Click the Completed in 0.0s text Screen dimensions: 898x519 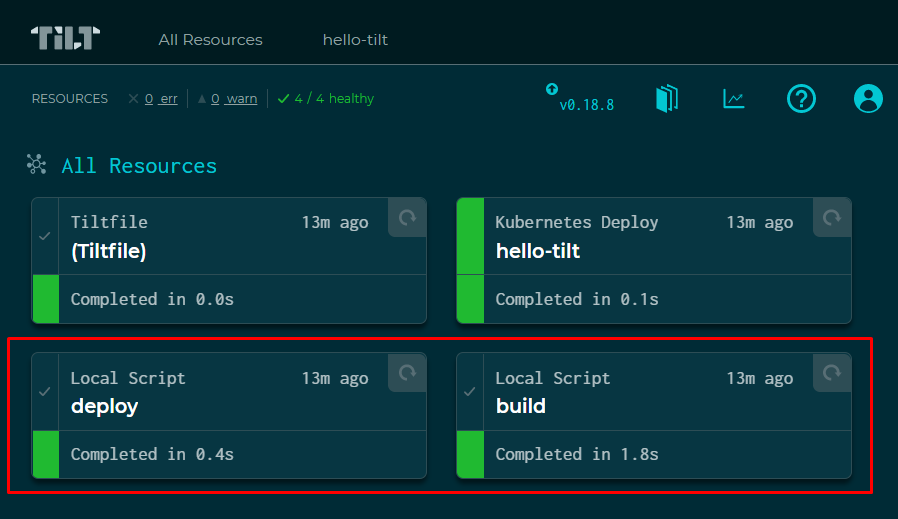[x=152, y=299]
